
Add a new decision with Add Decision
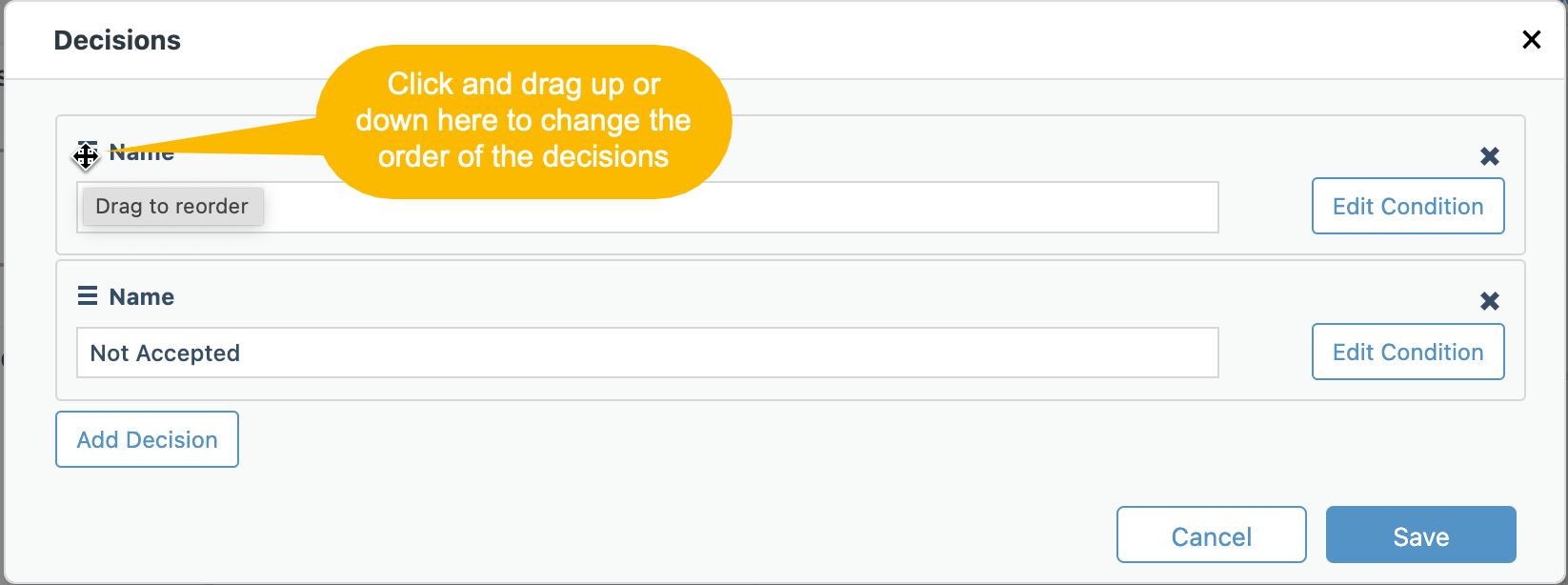tap(147, 439)
